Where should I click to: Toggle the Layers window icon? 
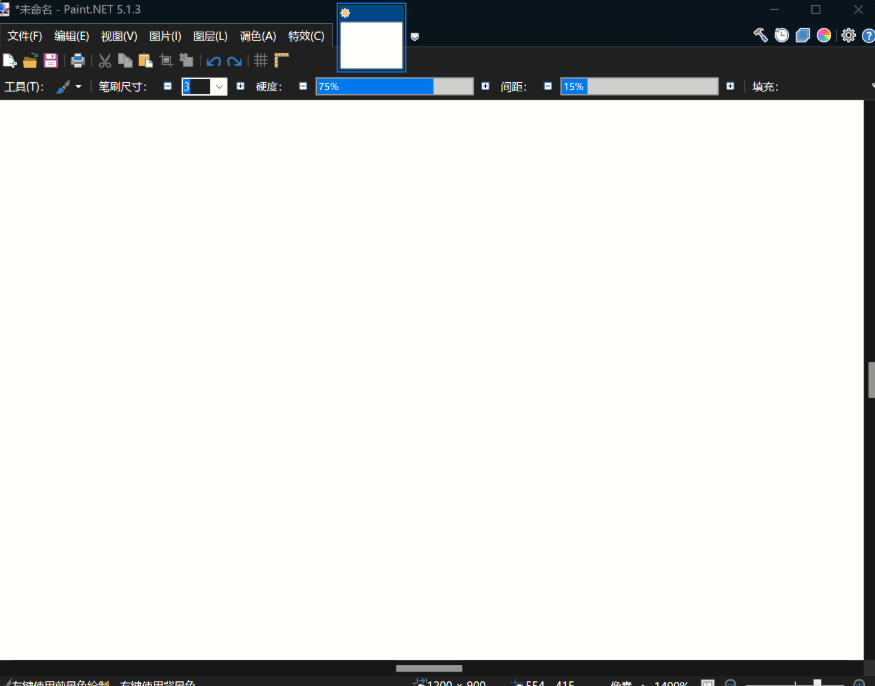tap(802, 35)
